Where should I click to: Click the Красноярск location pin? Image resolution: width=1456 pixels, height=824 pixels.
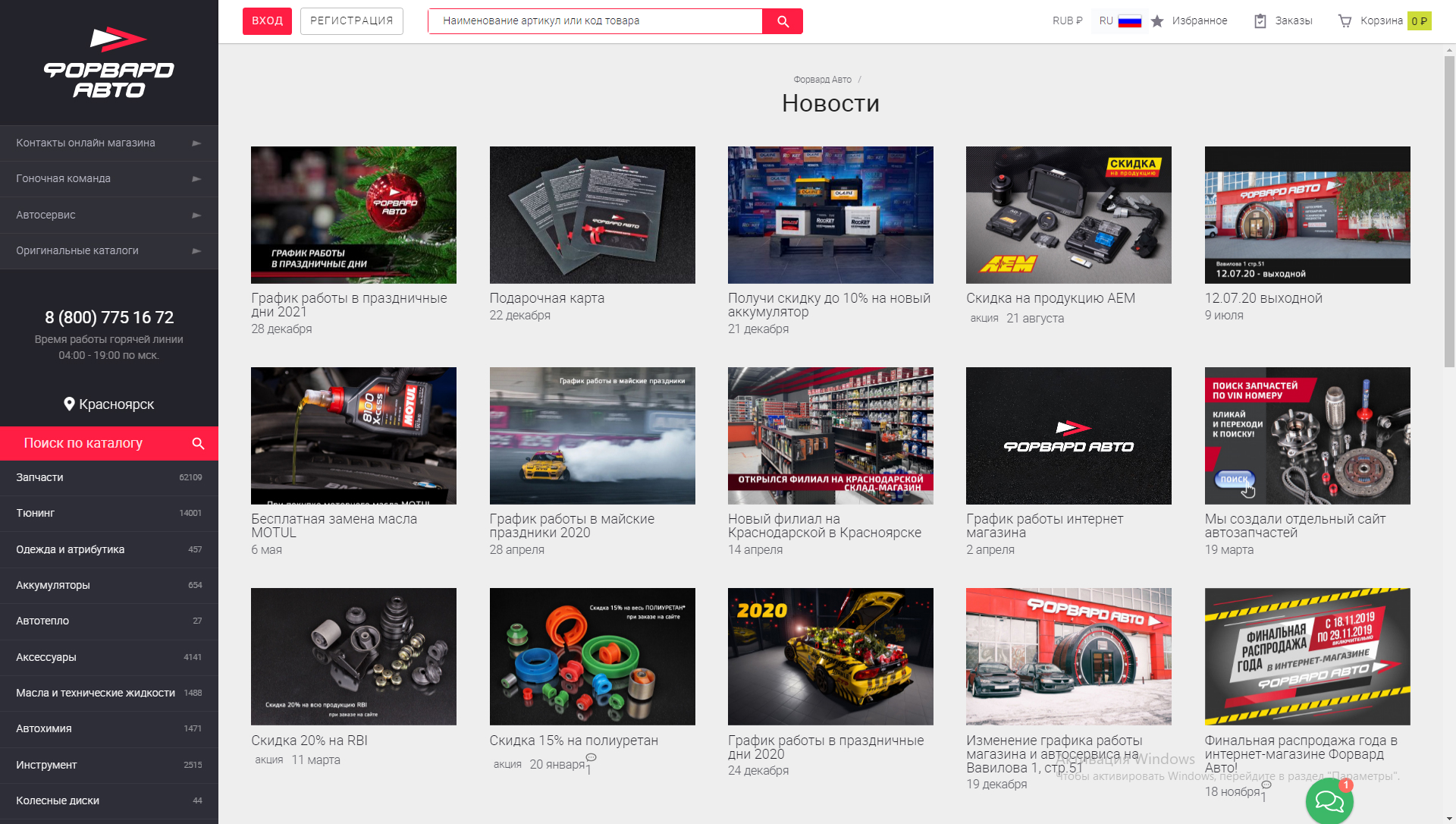pyautogui.click(x=69, y=404)
